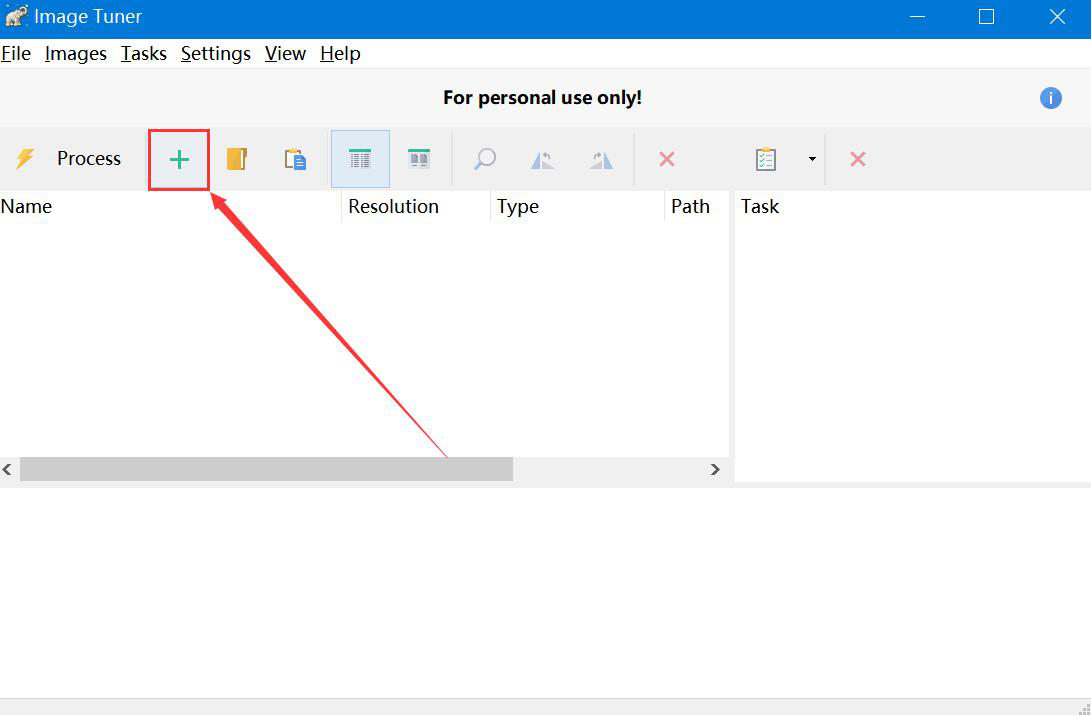Click the flip right toolbar icon

pyautogui.click(x=601, y=159)
